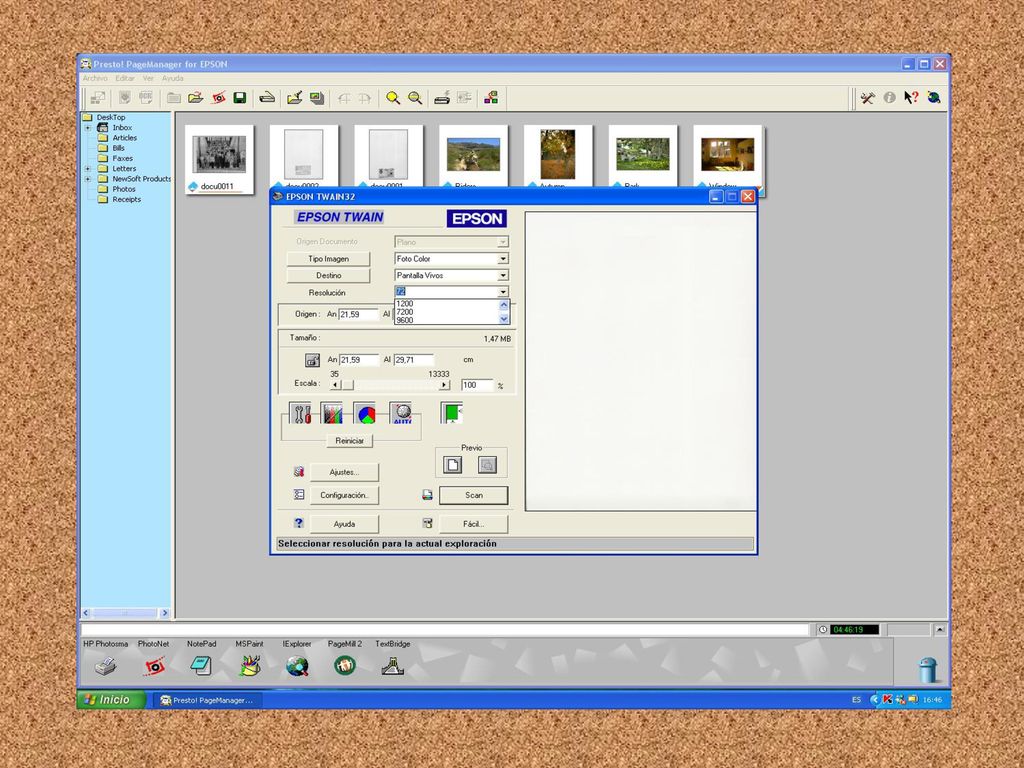Click the green square marquee icon

pos(451,413)
